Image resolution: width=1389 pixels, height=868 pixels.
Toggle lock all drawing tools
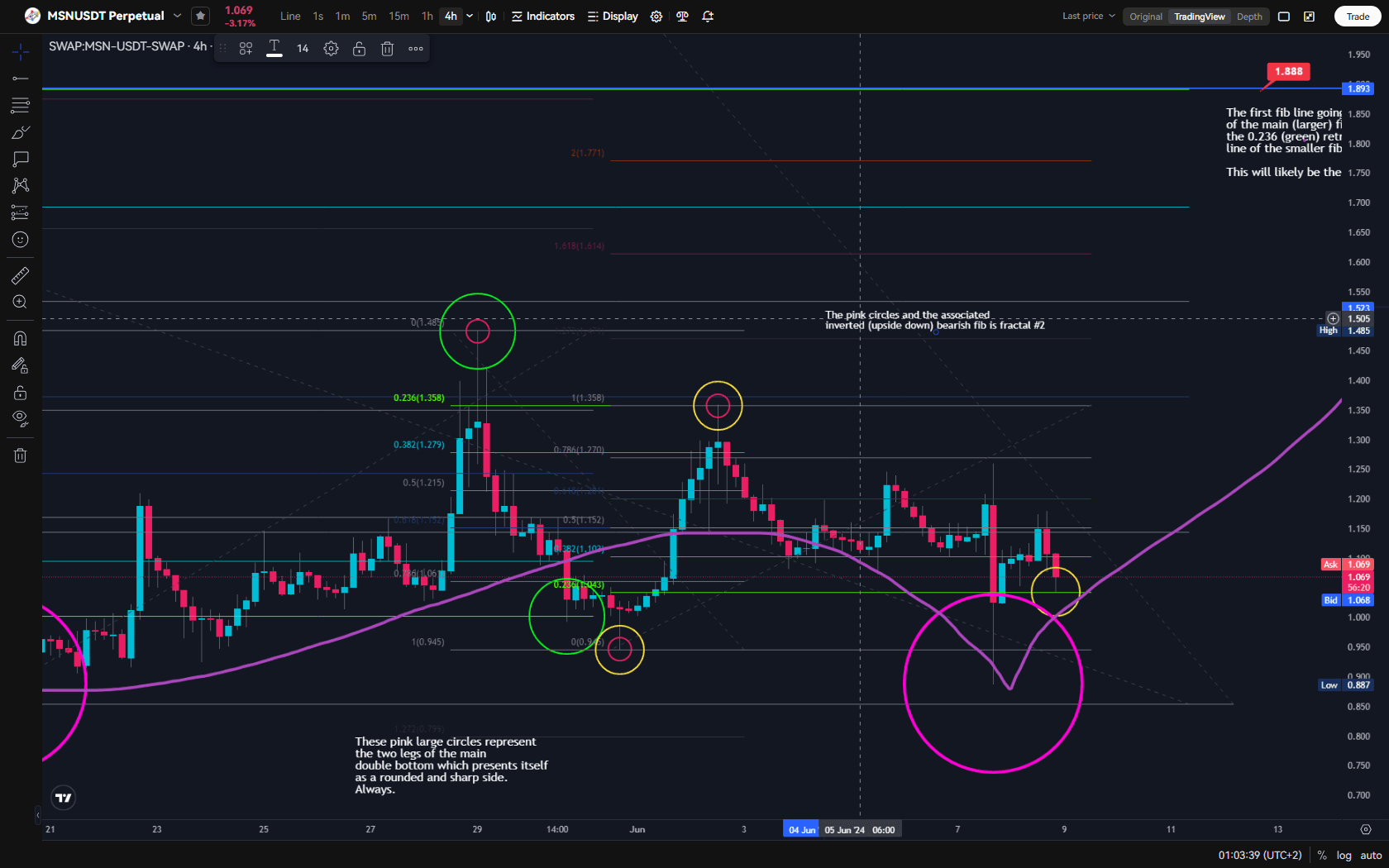pyautogui.click(x=21, y=393)
